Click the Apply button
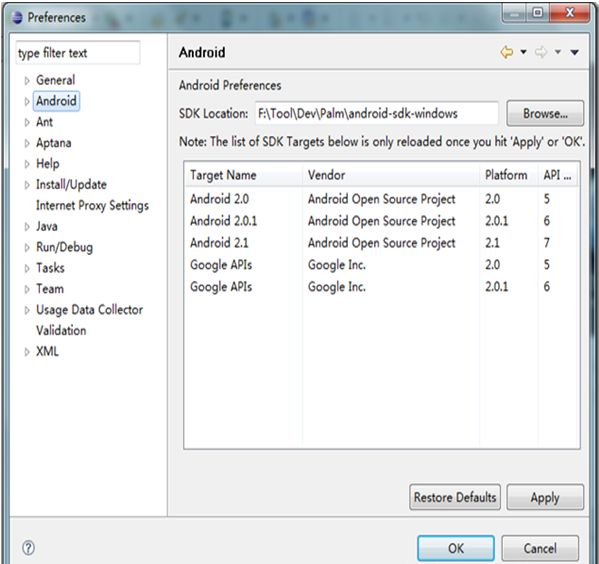 point(545,497)
